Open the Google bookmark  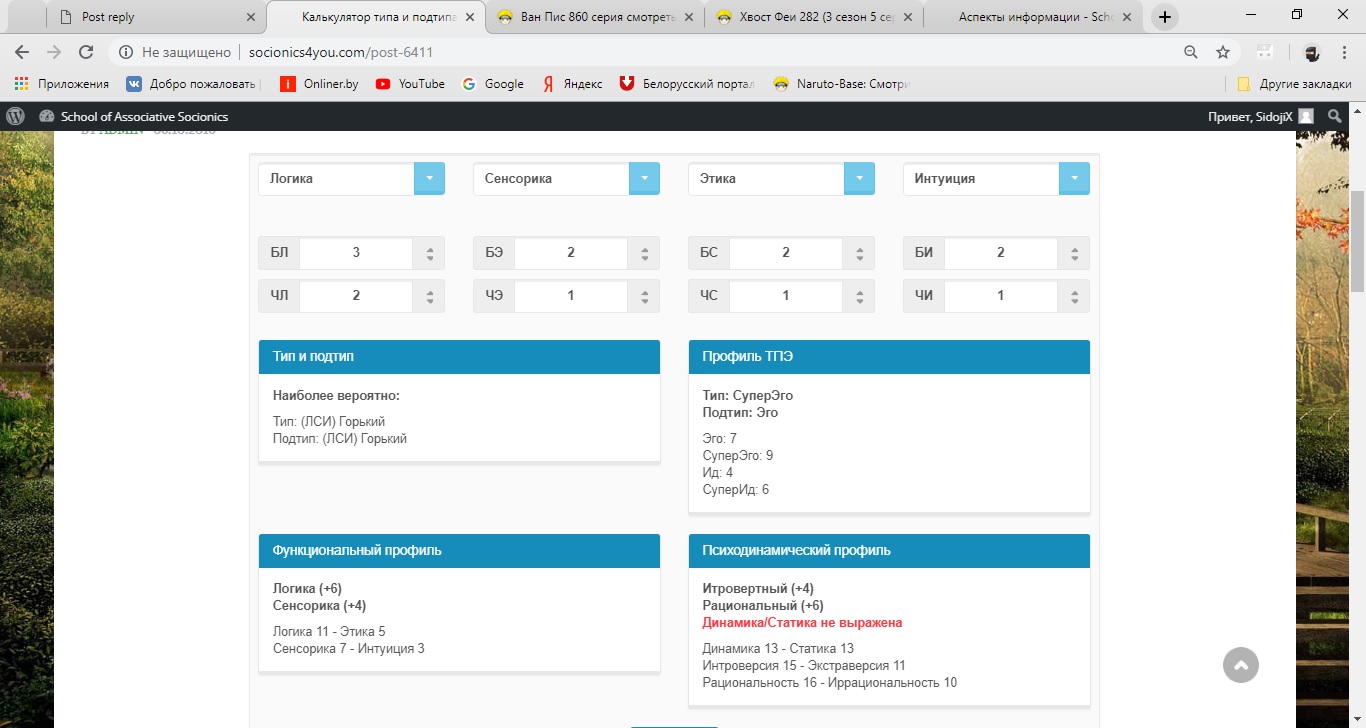point(493,84)
